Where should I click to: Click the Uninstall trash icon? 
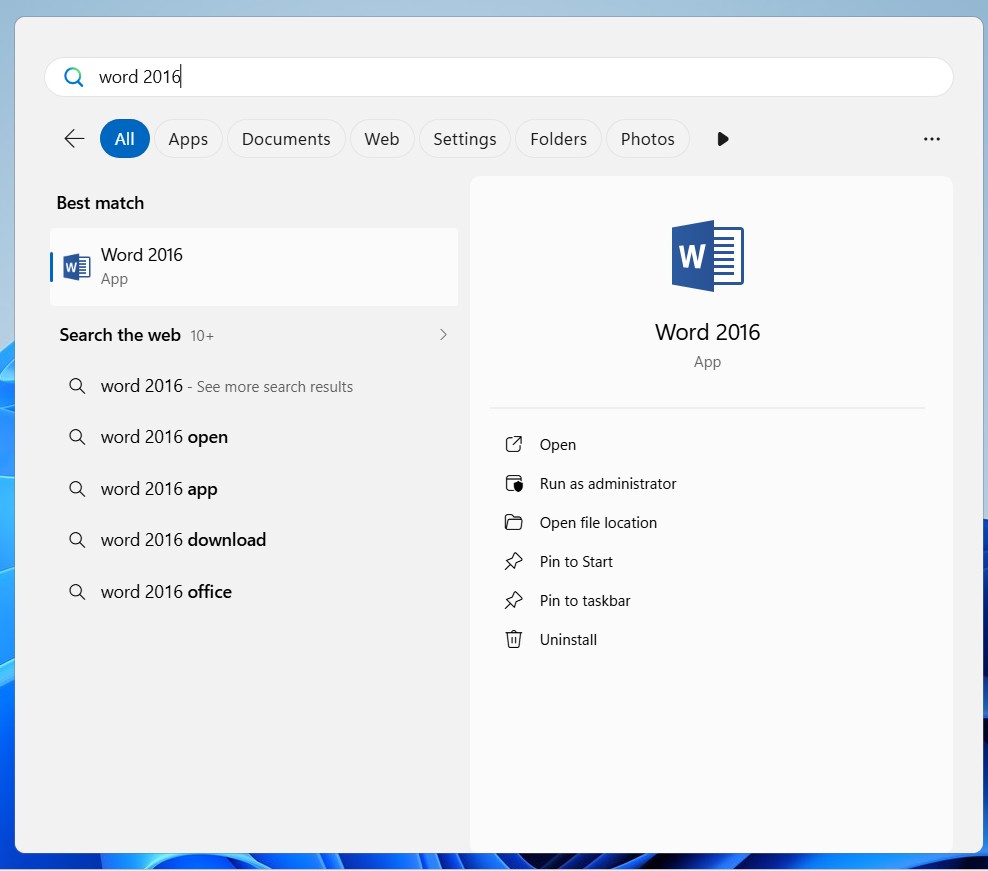click(x=514, y=639)
